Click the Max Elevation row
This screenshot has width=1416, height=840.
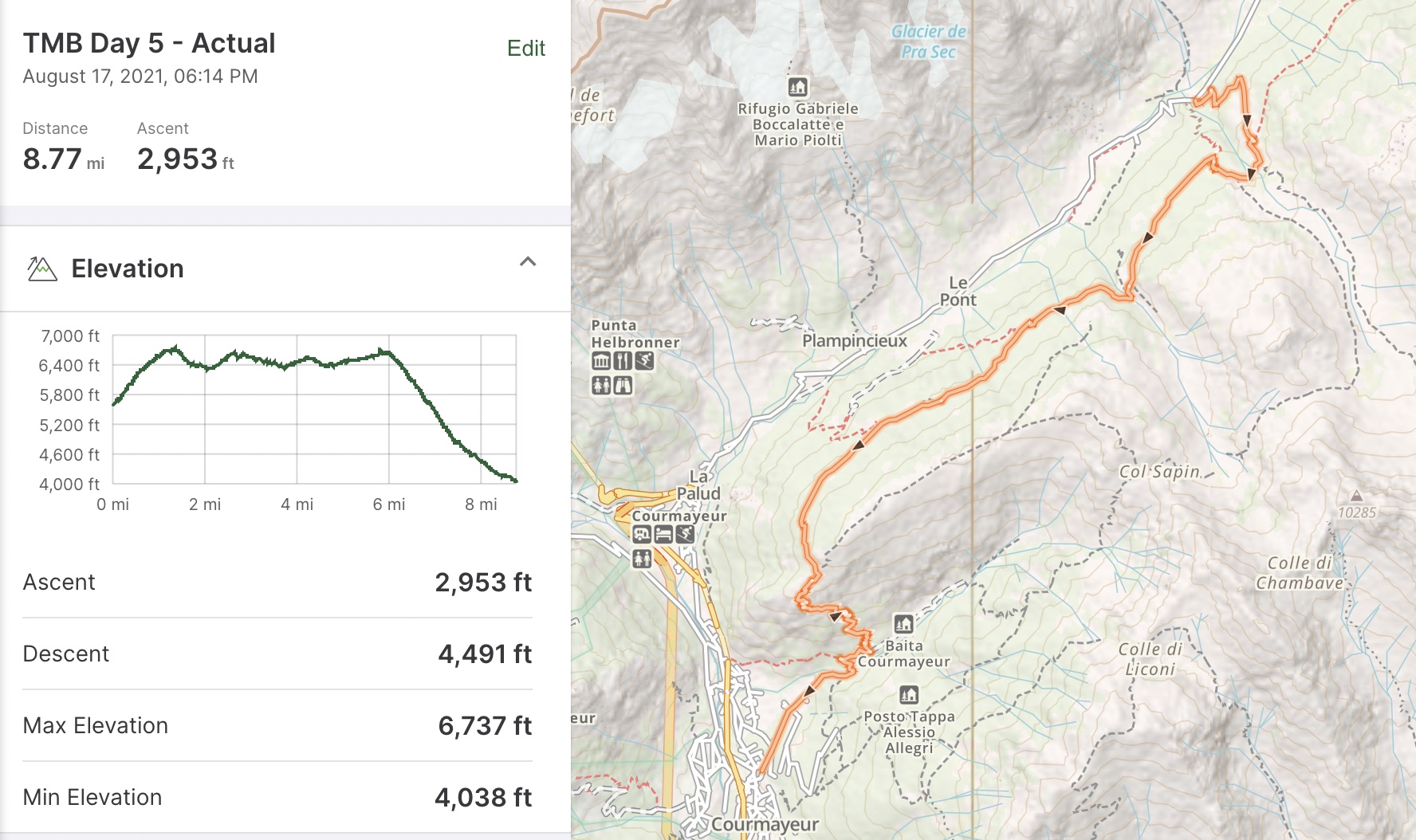click(x=277, y=725)
